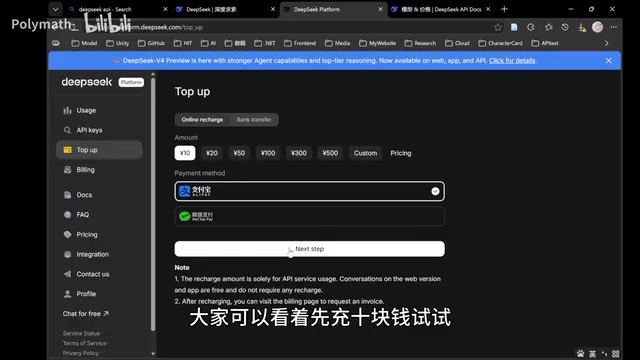Open Chat for free link
The height and width of the screenshot is (360, 640).
pos(85,313)
